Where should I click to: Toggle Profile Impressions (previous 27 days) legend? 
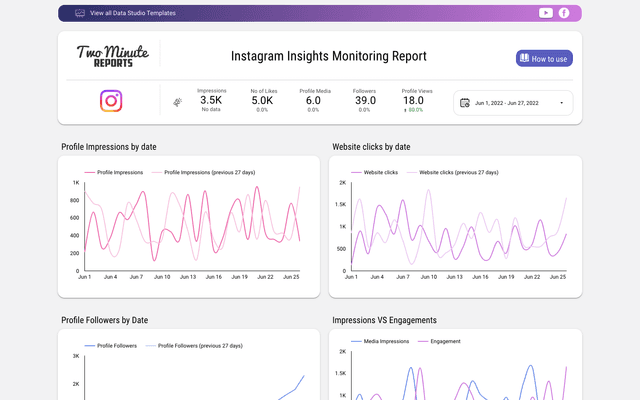click(203, 172)
